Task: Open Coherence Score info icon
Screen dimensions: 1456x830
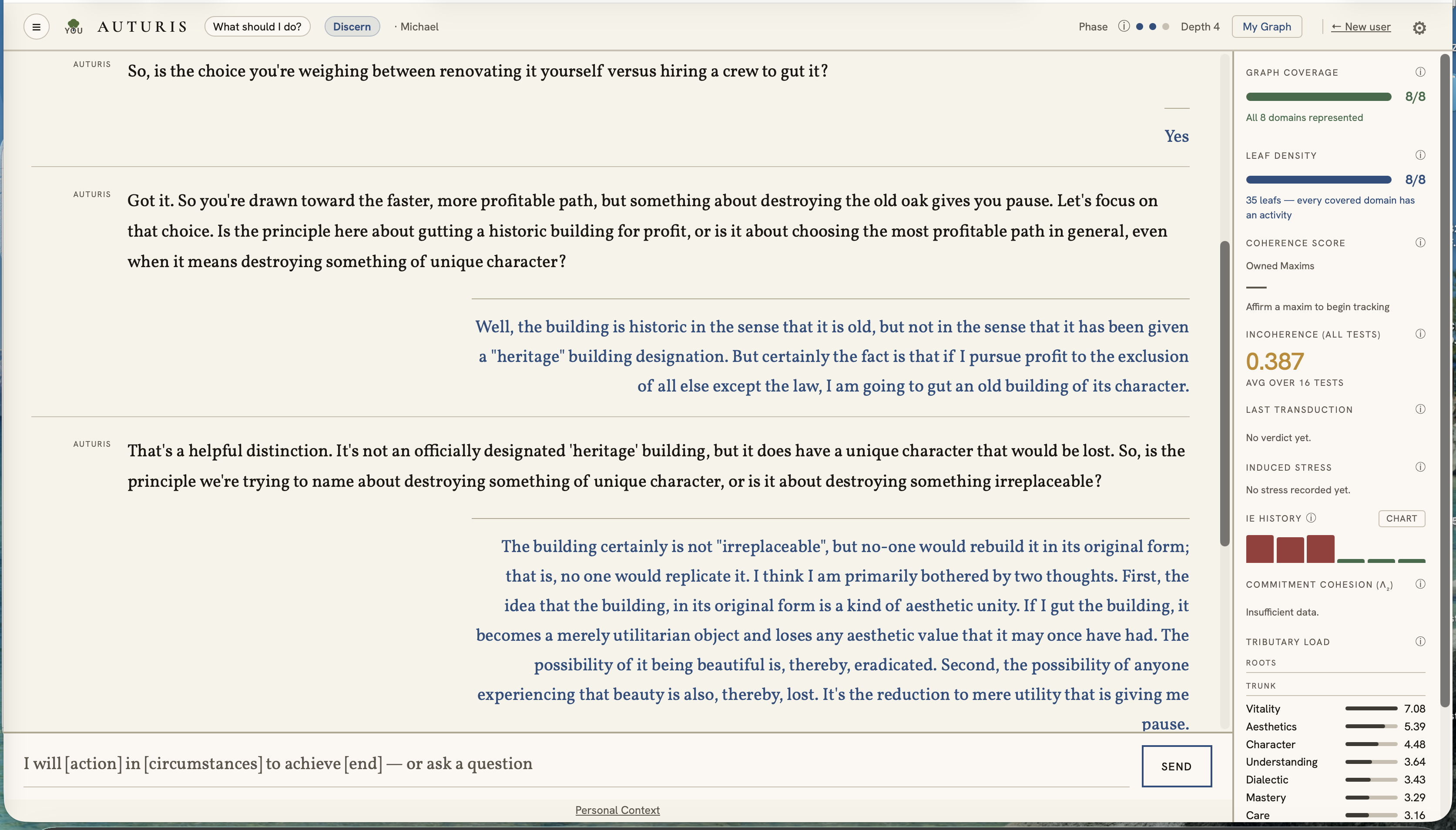Action: [1420, 242]
